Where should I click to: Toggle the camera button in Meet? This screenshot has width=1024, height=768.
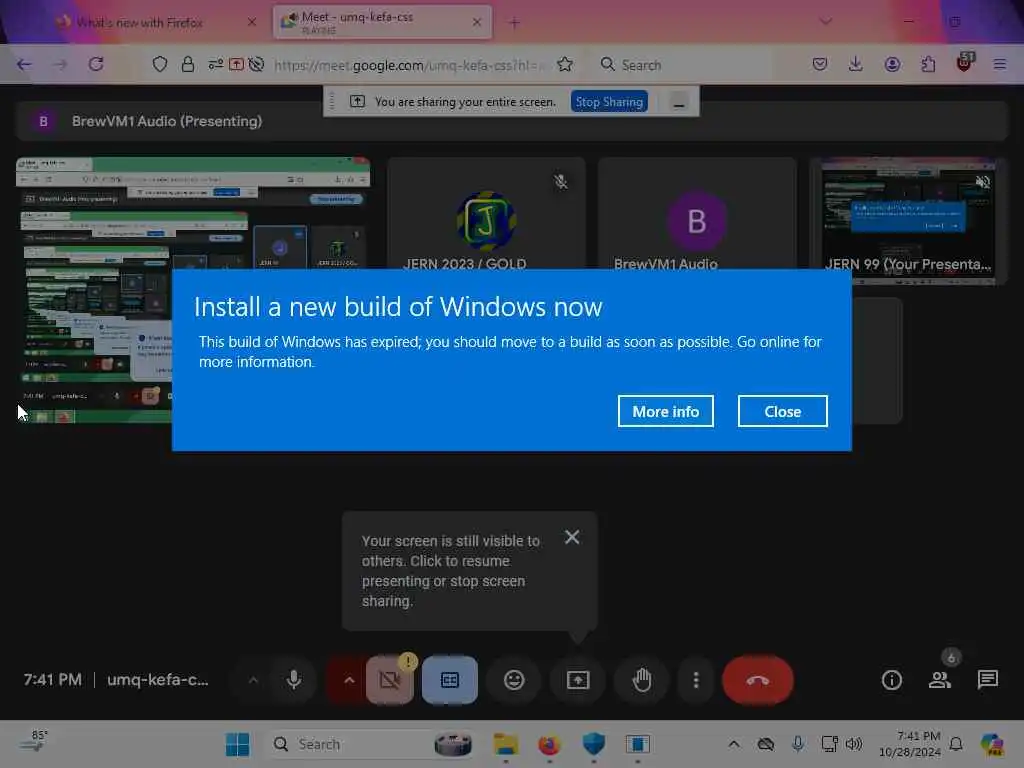coord(390,680)
